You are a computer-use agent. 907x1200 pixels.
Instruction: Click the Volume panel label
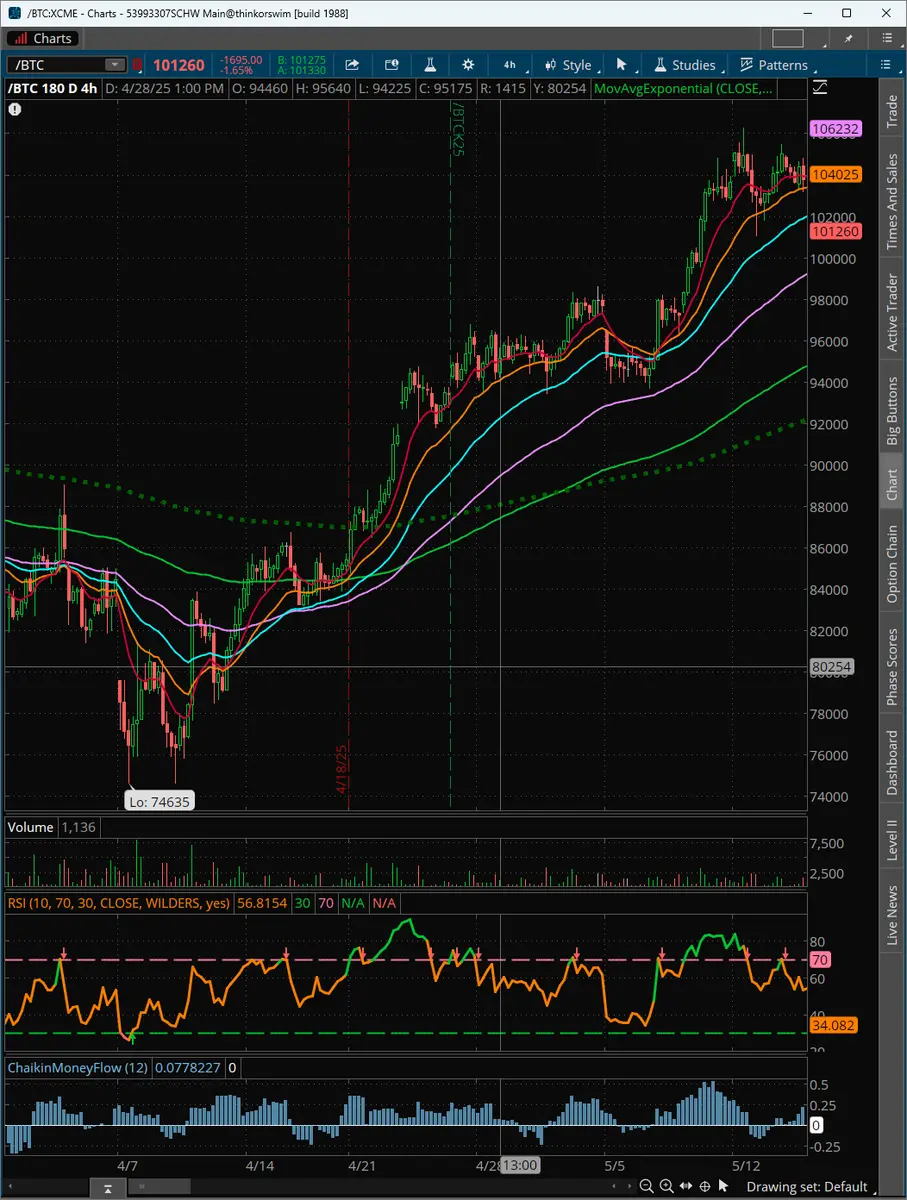click(x=31, y=827)
